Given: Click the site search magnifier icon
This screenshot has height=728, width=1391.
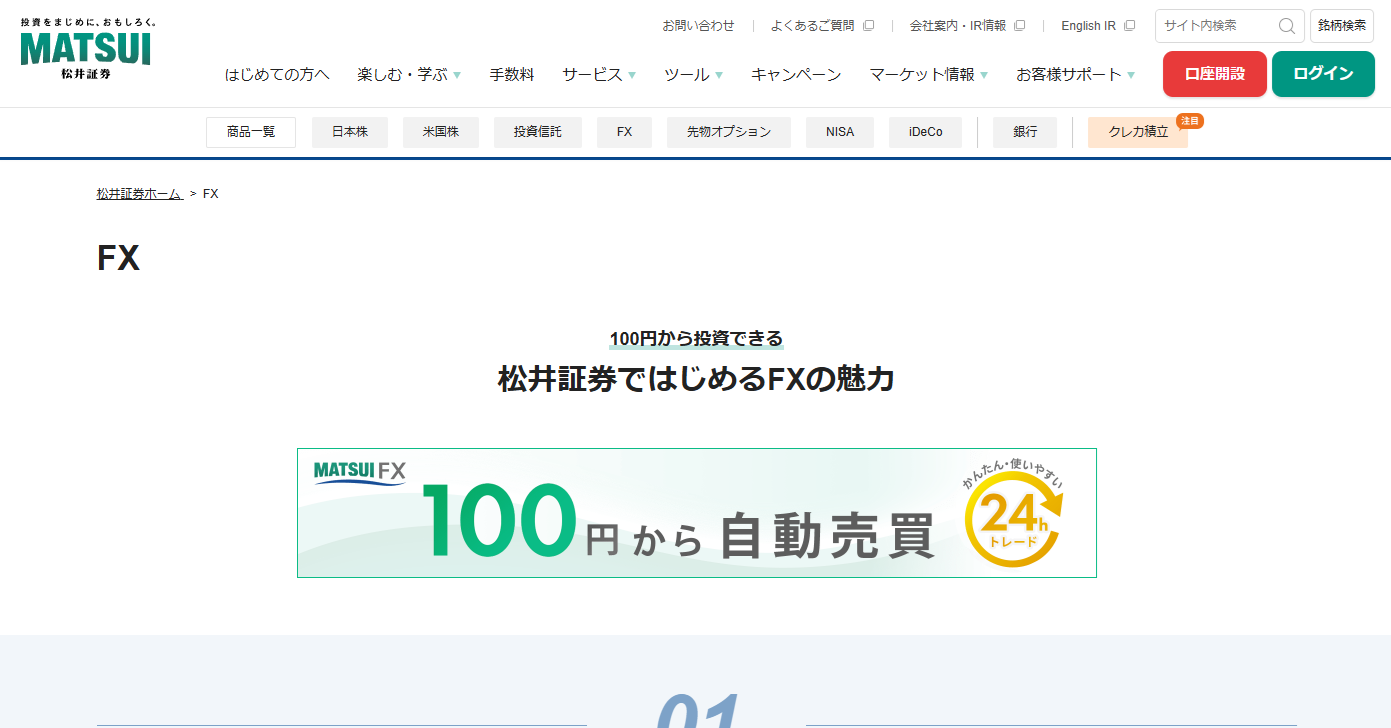Looking at the screenshot, I should [1287, 26].
